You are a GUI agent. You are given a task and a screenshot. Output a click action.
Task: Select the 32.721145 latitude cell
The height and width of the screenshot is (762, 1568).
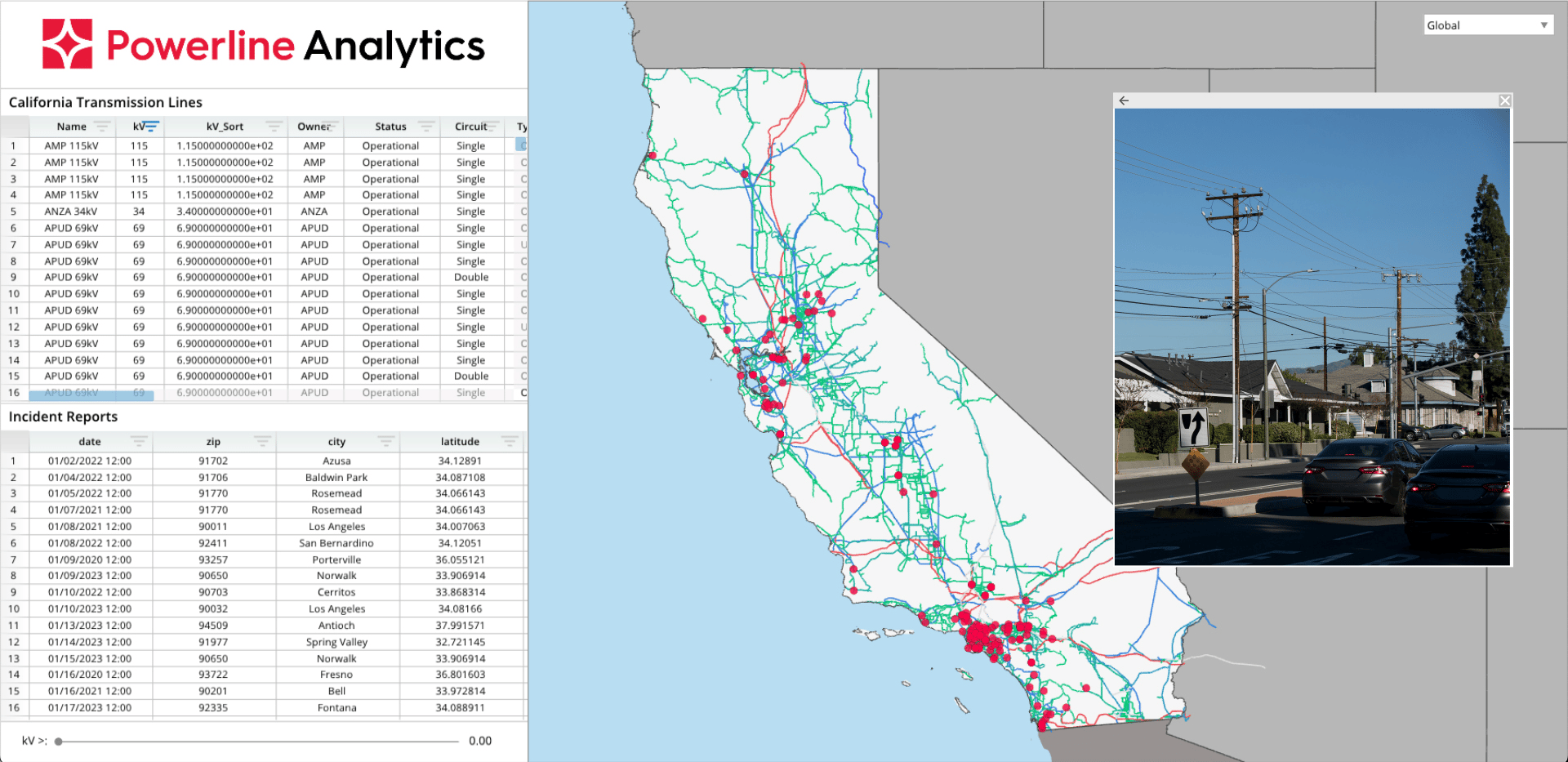tap(460, 642)
